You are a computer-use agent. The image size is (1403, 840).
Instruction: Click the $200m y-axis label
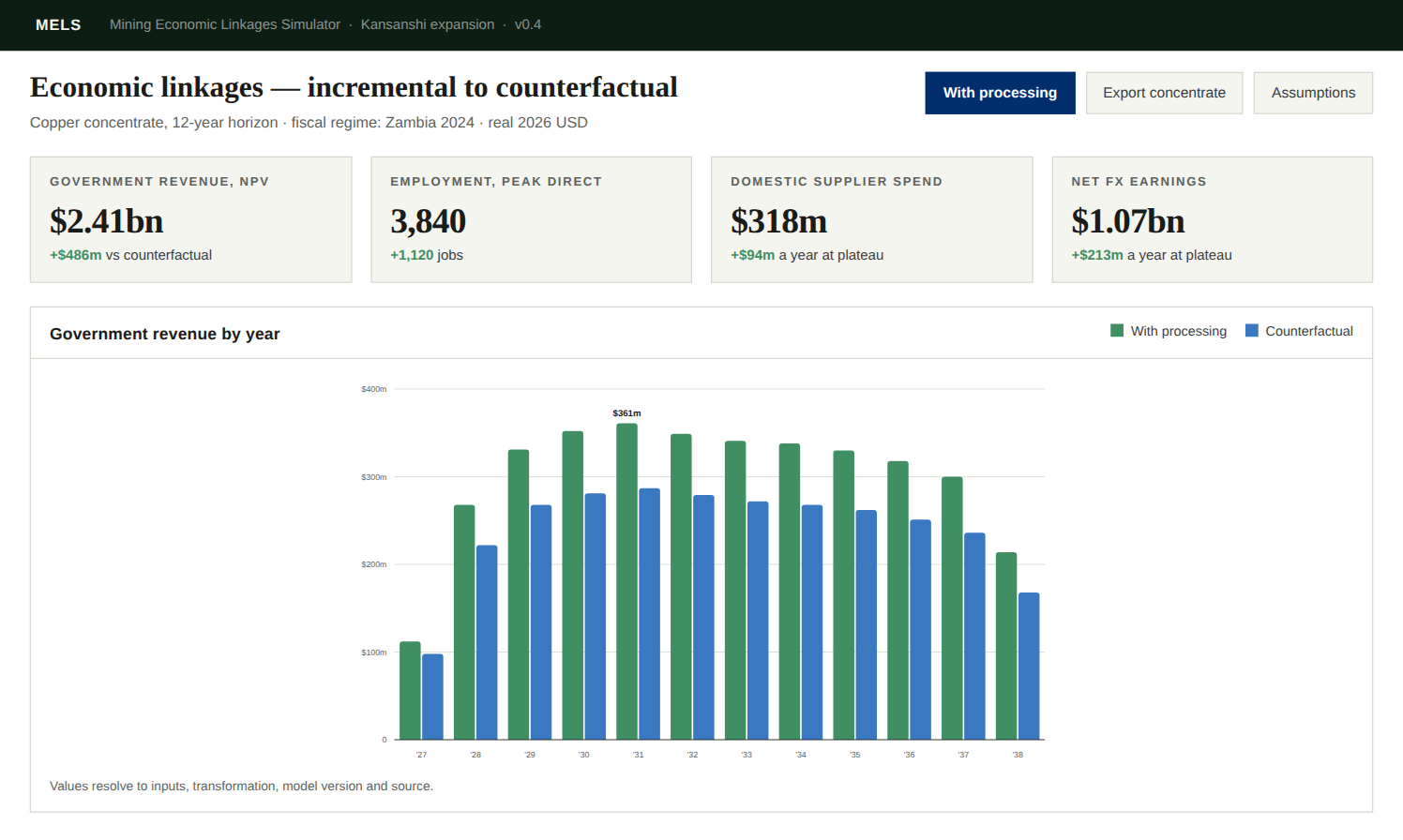click(x=374, y=564)
